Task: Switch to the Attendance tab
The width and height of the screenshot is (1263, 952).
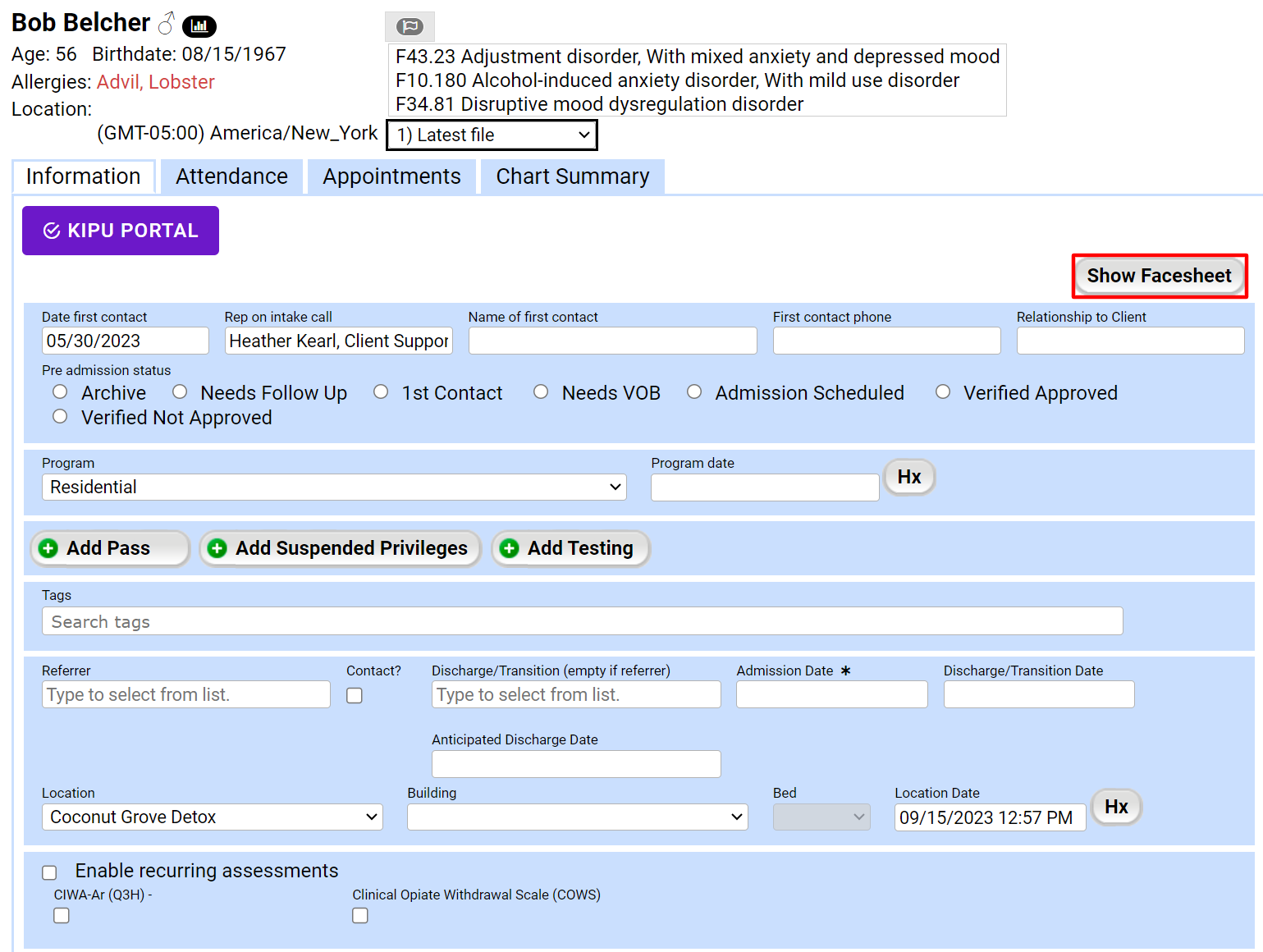Action: point(231,176)
